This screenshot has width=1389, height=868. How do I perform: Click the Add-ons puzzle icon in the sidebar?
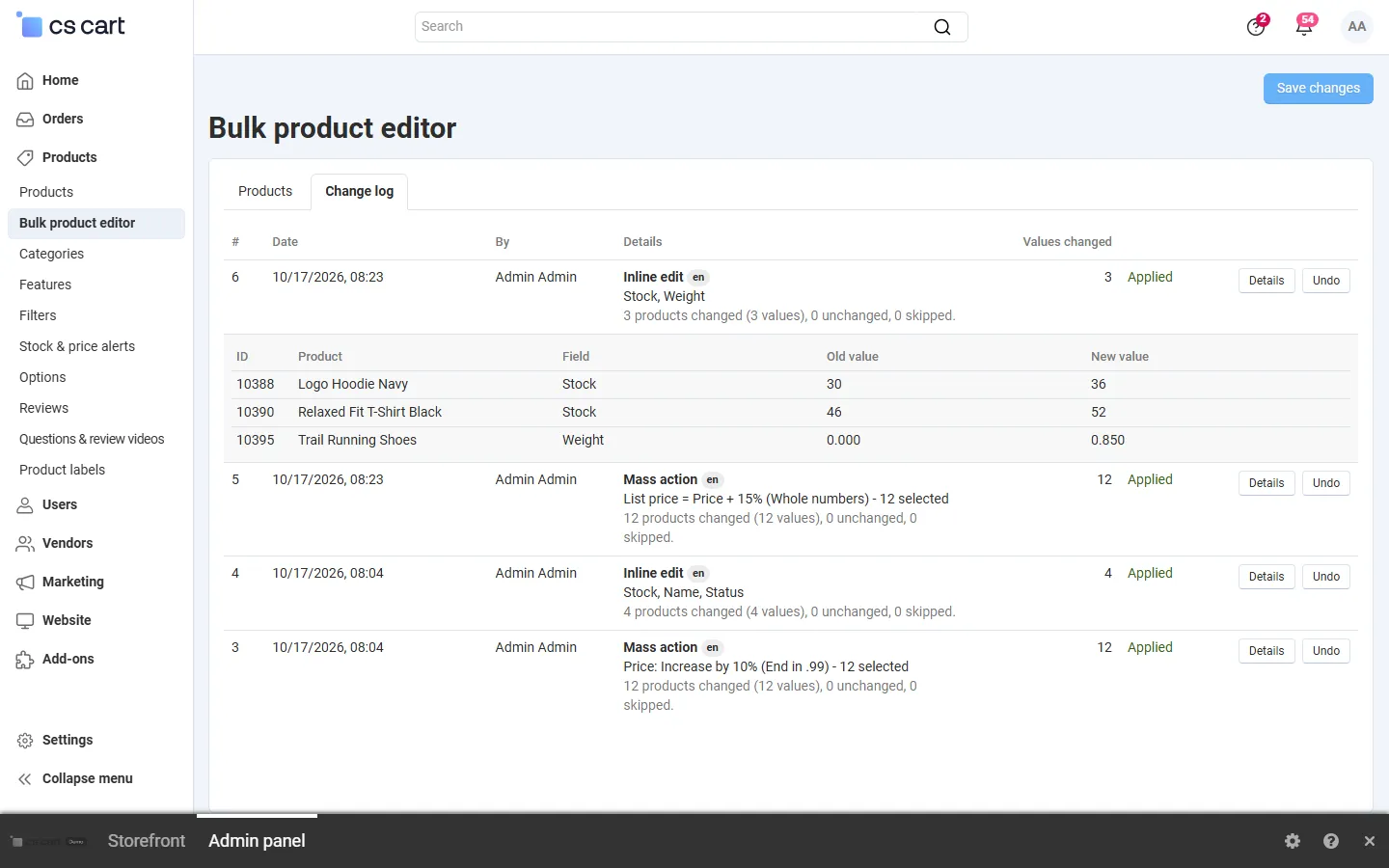(x=25, y=660)
